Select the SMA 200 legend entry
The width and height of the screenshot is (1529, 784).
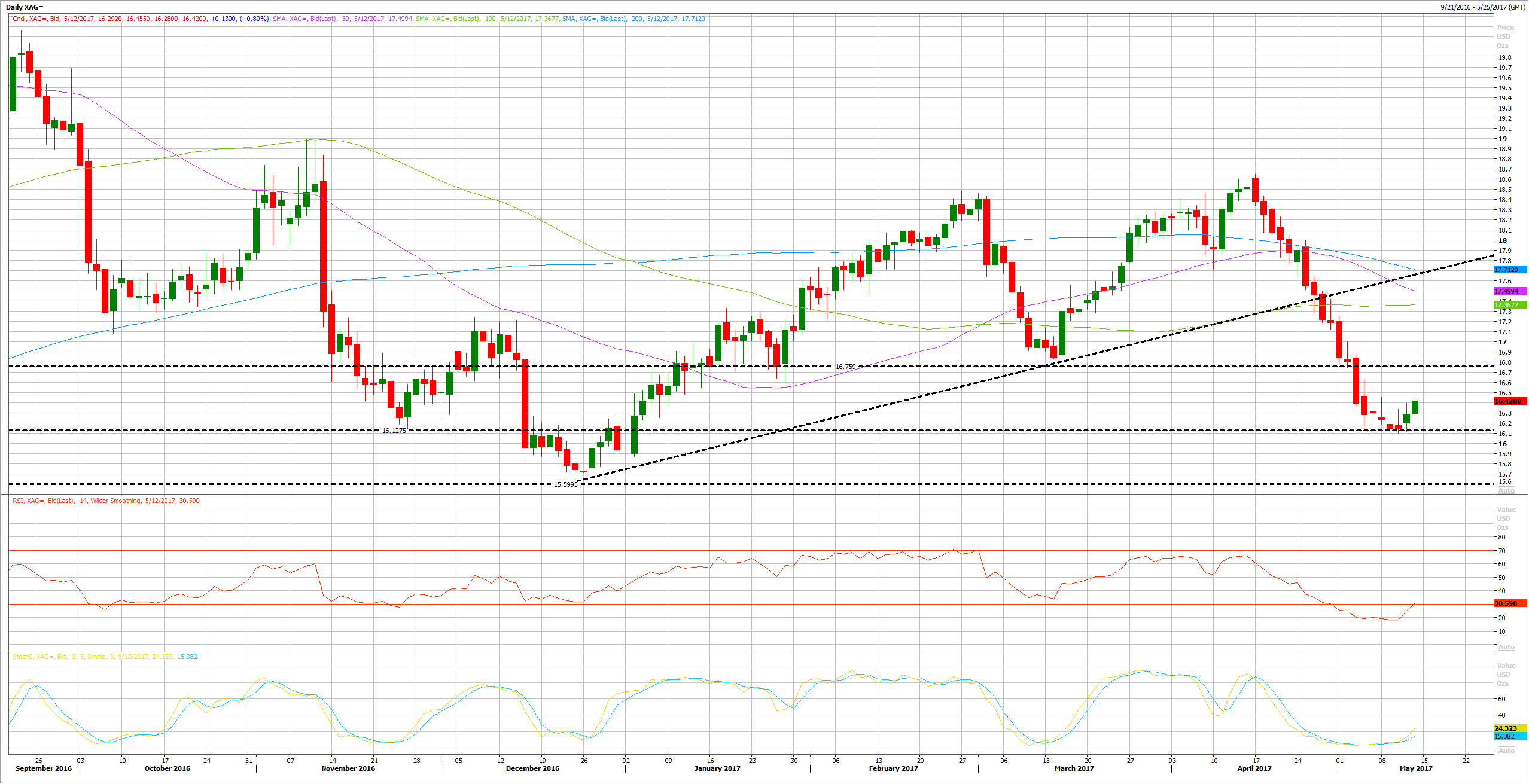coord(633,19)
